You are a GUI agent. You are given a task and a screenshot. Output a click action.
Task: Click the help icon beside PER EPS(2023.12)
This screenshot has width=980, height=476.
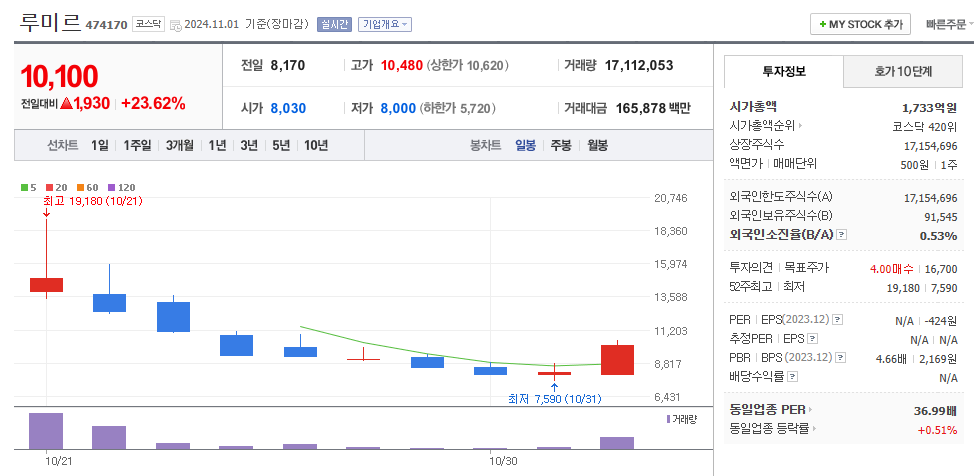(x=838, y=320)
